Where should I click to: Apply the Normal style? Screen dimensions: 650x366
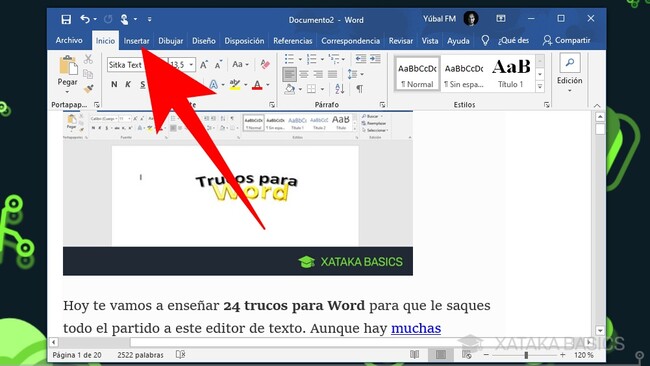click(x=417, y=74)
